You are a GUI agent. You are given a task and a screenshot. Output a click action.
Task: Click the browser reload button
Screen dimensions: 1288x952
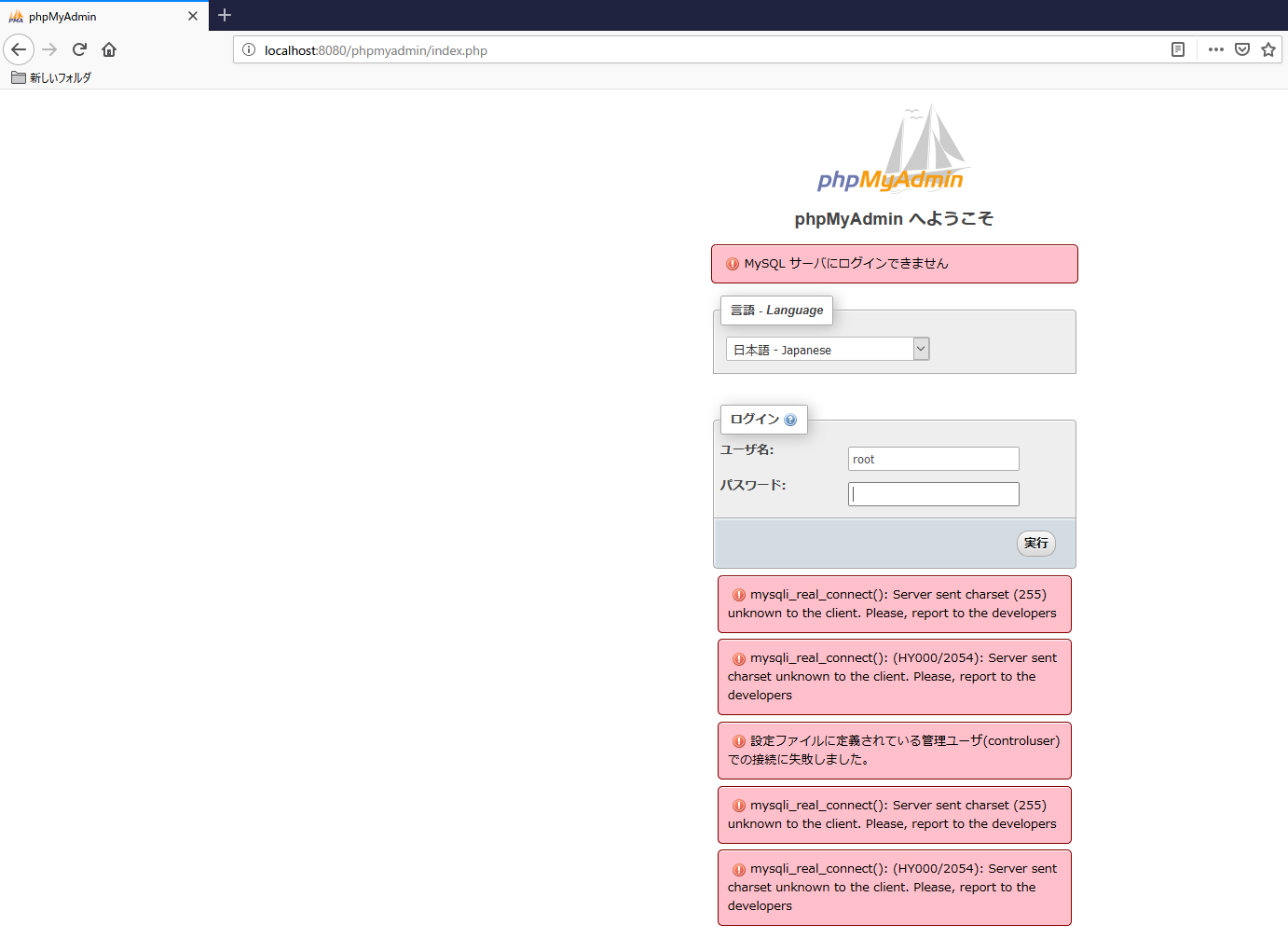[78, 49]
